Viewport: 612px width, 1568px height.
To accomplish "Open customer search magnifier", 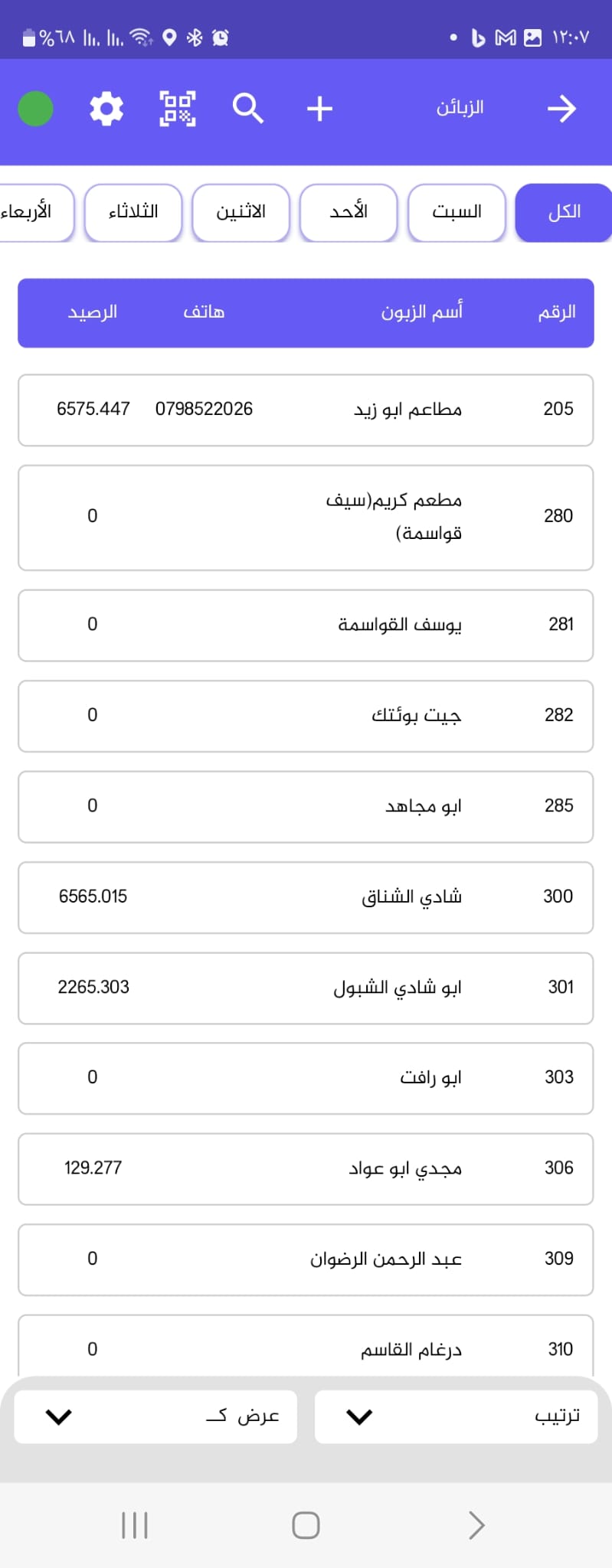I will point(247,109).
